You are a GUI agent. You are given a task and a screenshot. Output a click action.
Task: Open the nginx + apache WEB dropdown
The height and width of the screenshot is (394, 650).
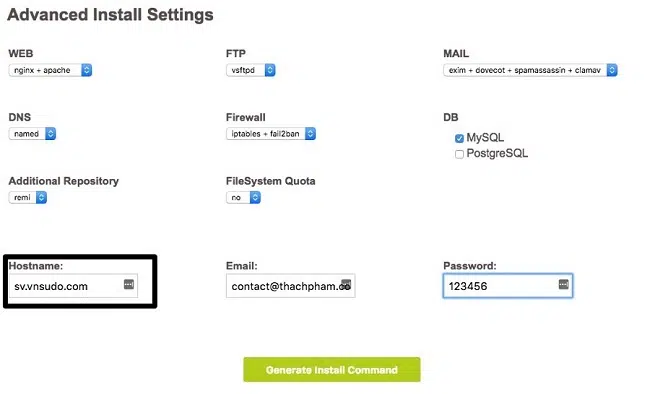(50, 70)
